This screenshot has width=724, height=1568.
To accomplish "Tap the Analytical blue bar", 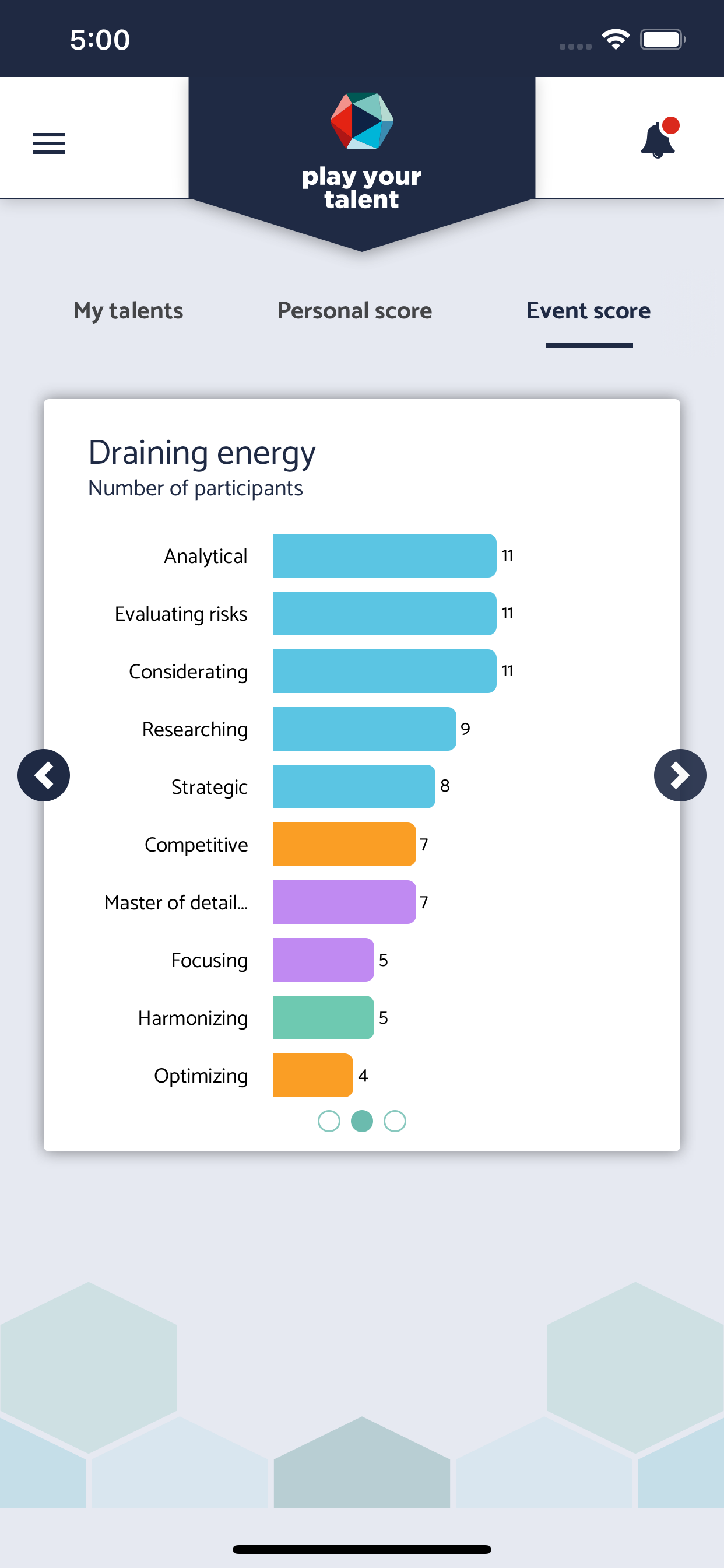I will 385,555.
